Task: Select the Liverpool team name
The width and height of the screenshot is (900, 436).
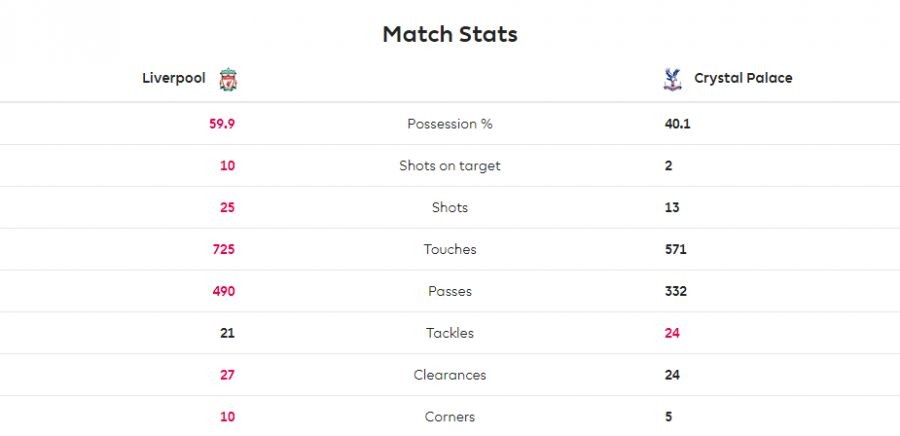Action: (175, 78)
